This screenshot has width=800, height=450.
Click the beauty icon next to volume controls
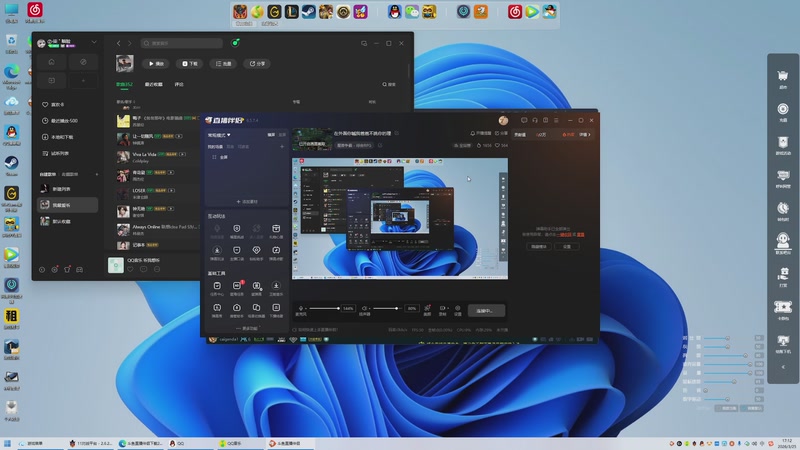click(428, 310)
